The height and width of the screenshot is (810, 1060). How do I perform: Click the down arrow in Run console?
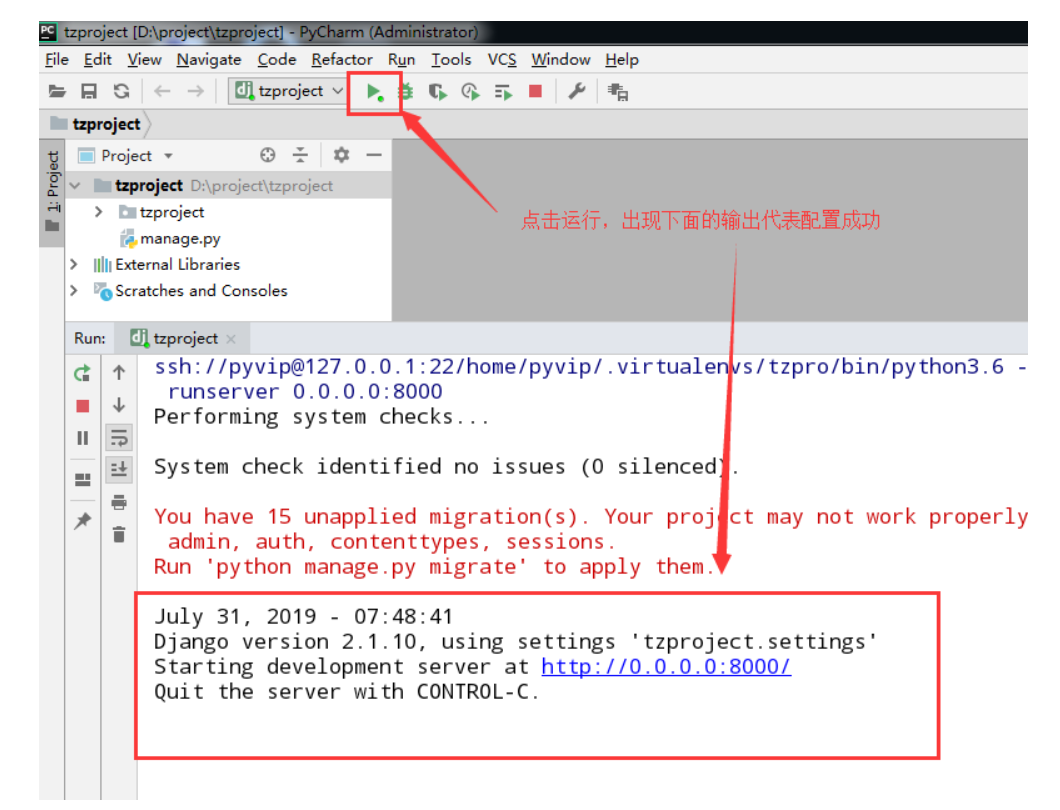119,405
